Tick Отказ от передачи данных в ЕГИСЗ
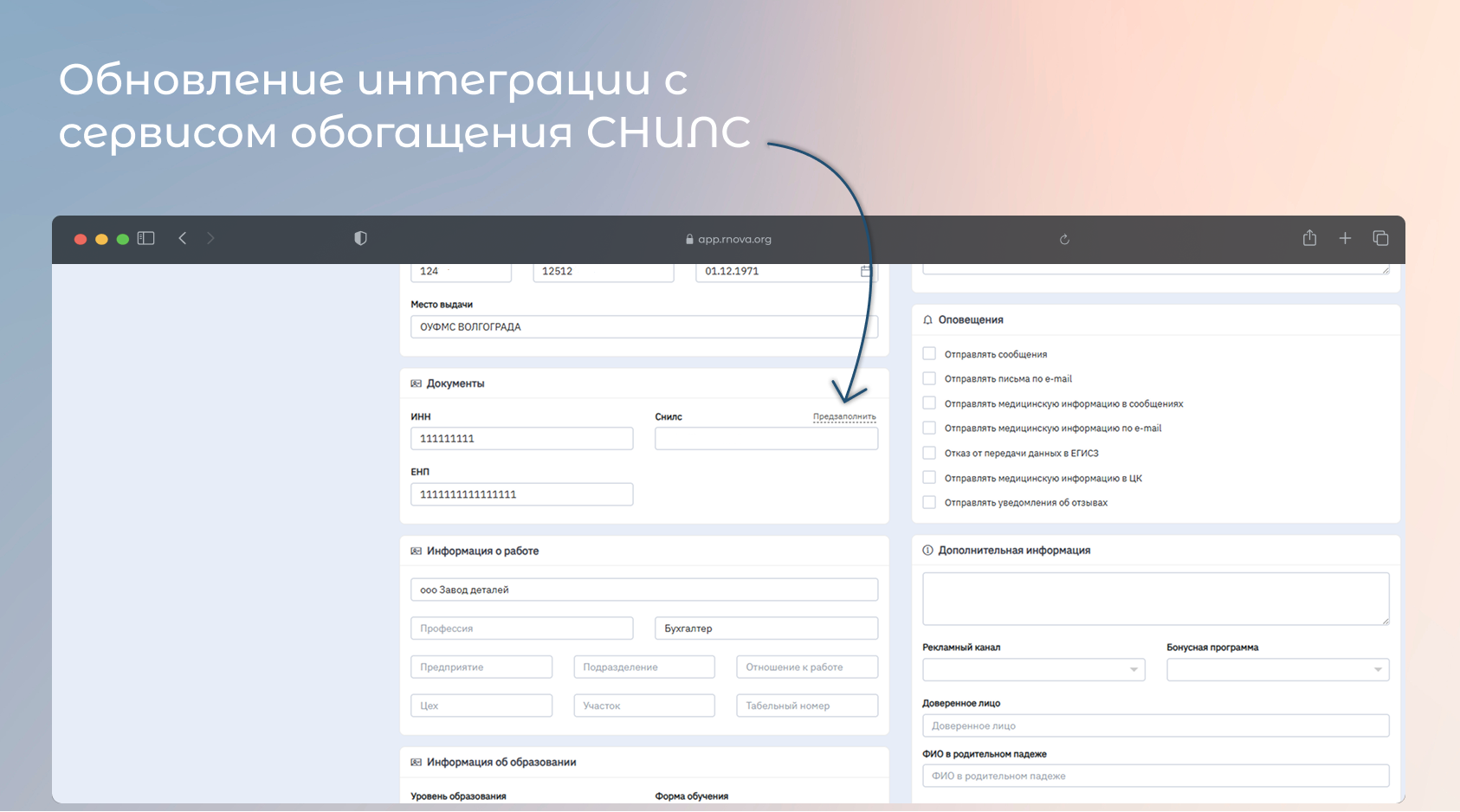Viewport: 1460px width, 812px height. coord(929,453)
